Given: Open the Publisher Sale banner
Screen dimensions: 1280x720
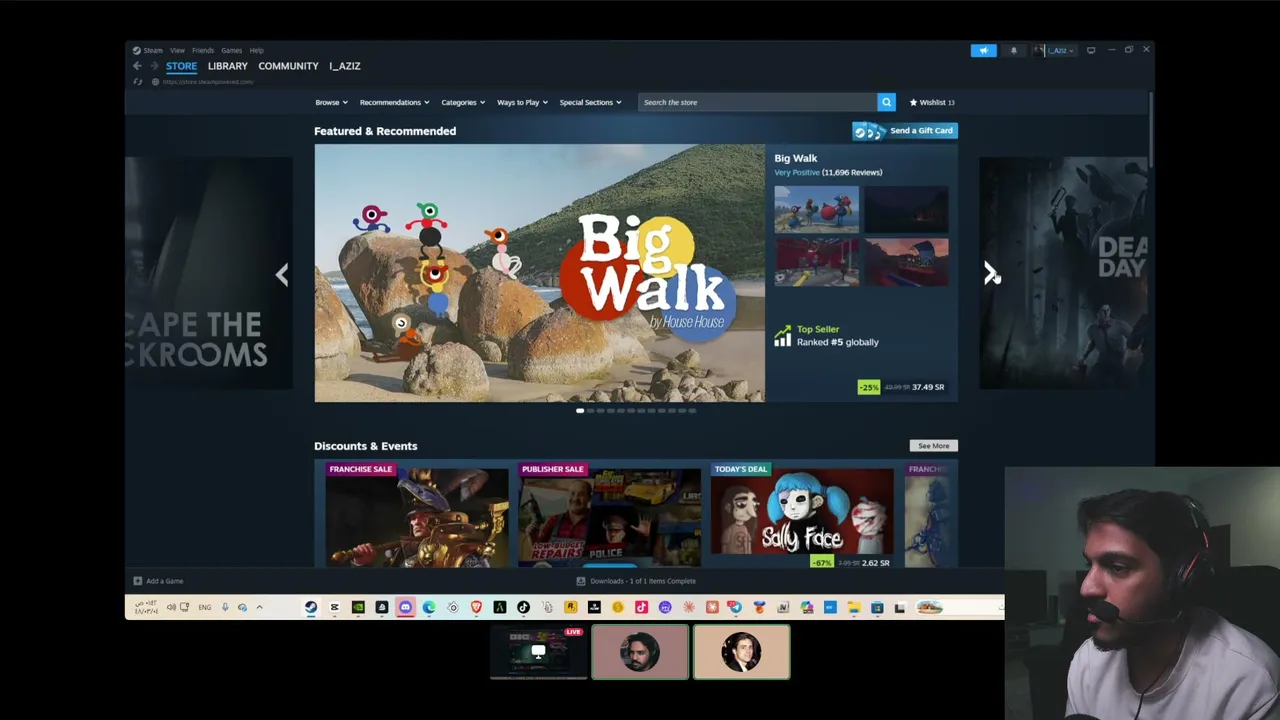Looking at the screenshot, I should (x=610, y=514).
